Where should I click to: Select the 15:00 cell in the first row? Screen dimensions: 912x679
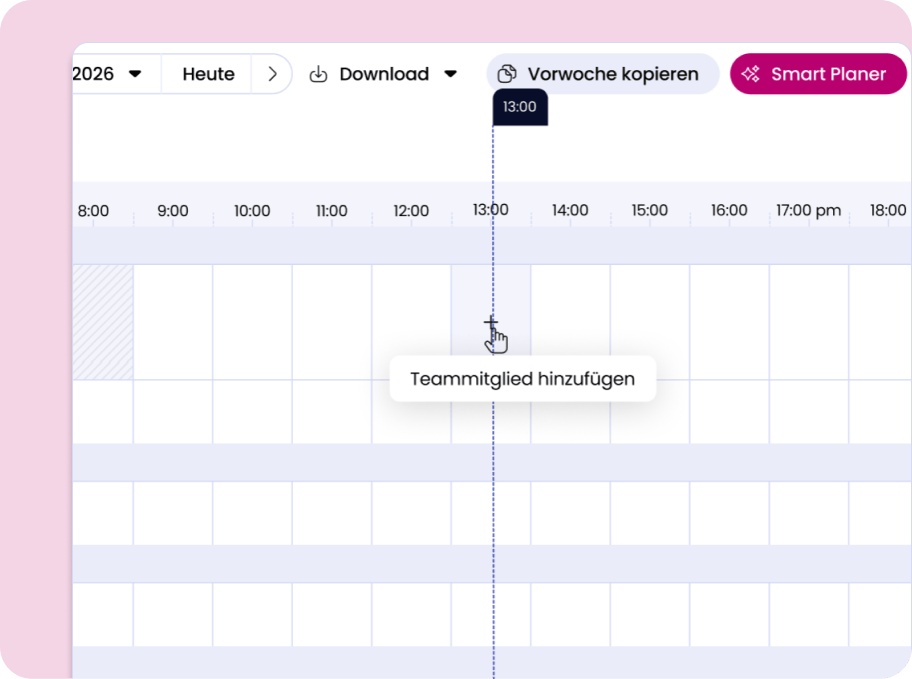click(649, 322)
